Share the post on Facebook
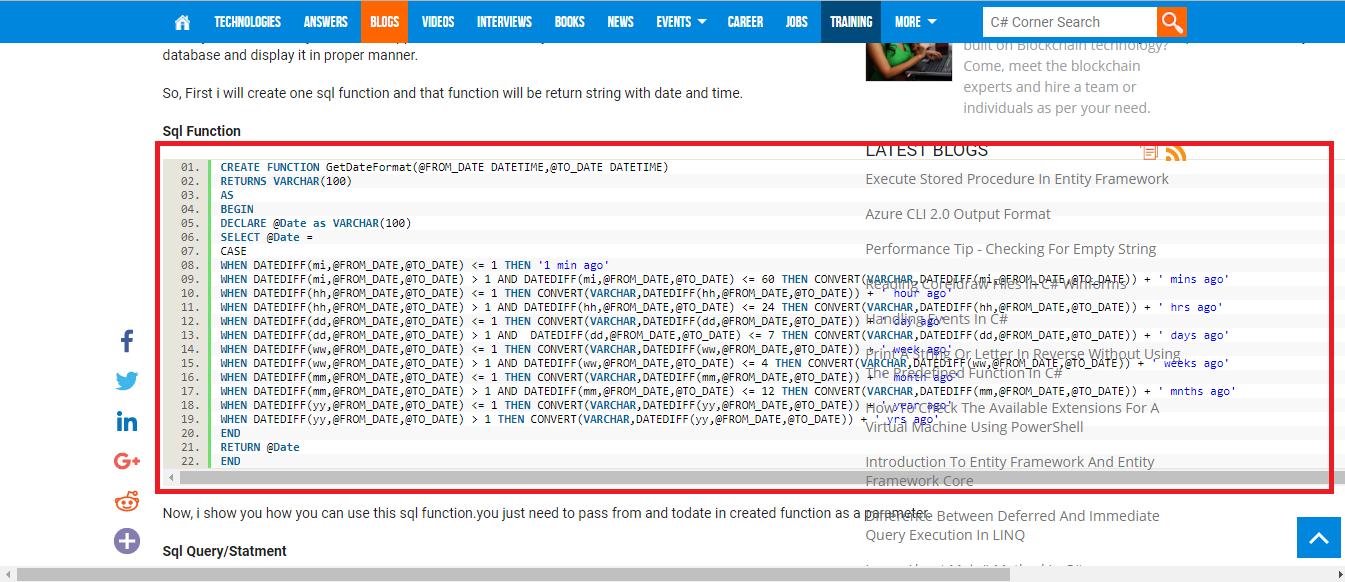Image resolution: width=1345 pixels, height=582 pixels. pyautogui.click(x=127, y=342)
